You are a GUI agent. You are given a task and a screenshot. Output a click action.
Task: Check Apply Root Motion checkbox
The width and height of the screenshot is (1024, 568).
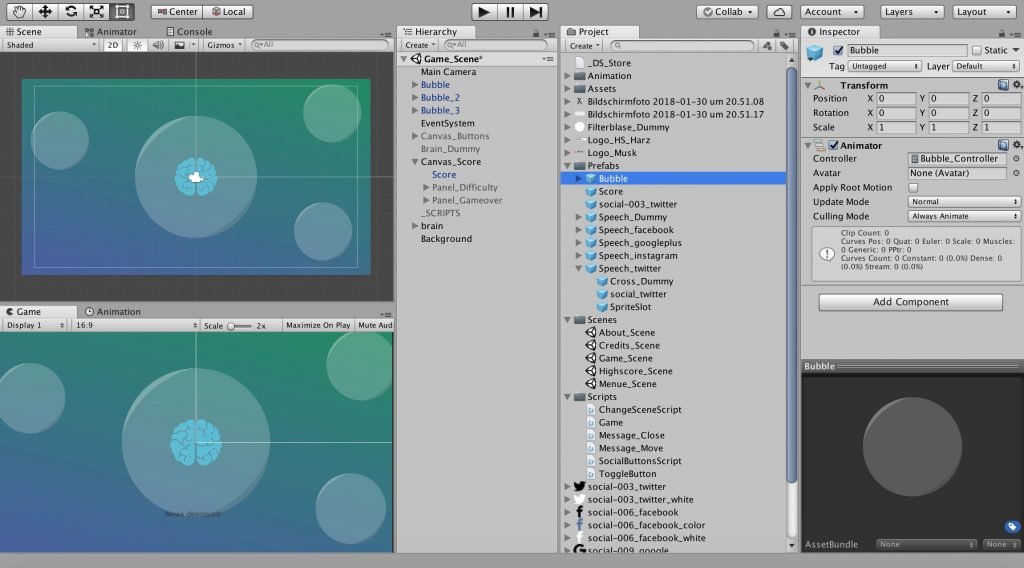[x=913, y=187]
